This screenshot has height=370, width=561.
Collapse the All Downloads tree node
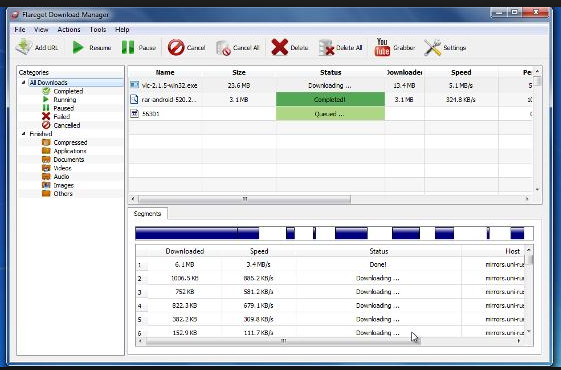click(x=24, y=83)
